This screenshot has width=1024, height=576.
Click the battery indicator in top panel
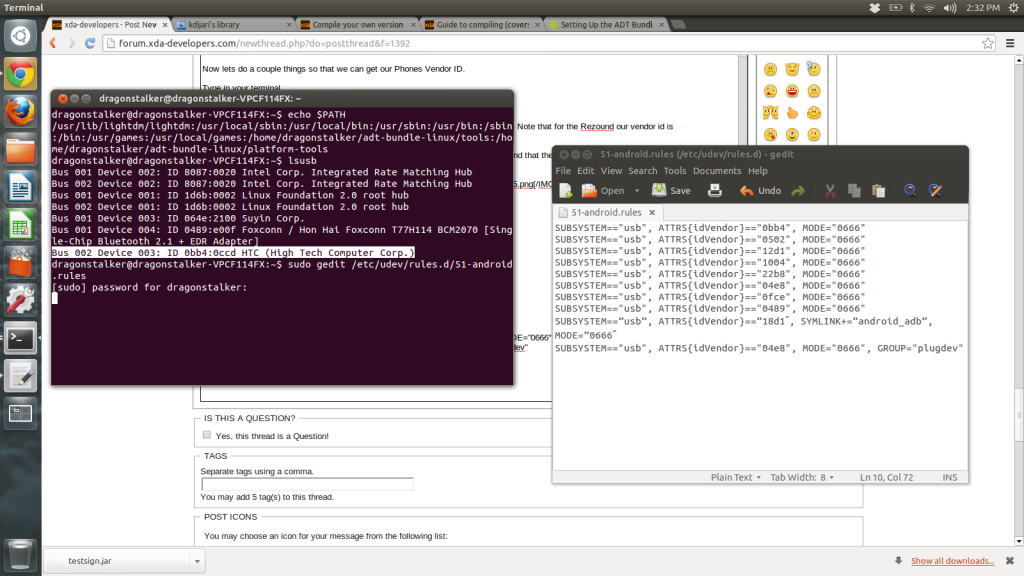click(895, 8)
